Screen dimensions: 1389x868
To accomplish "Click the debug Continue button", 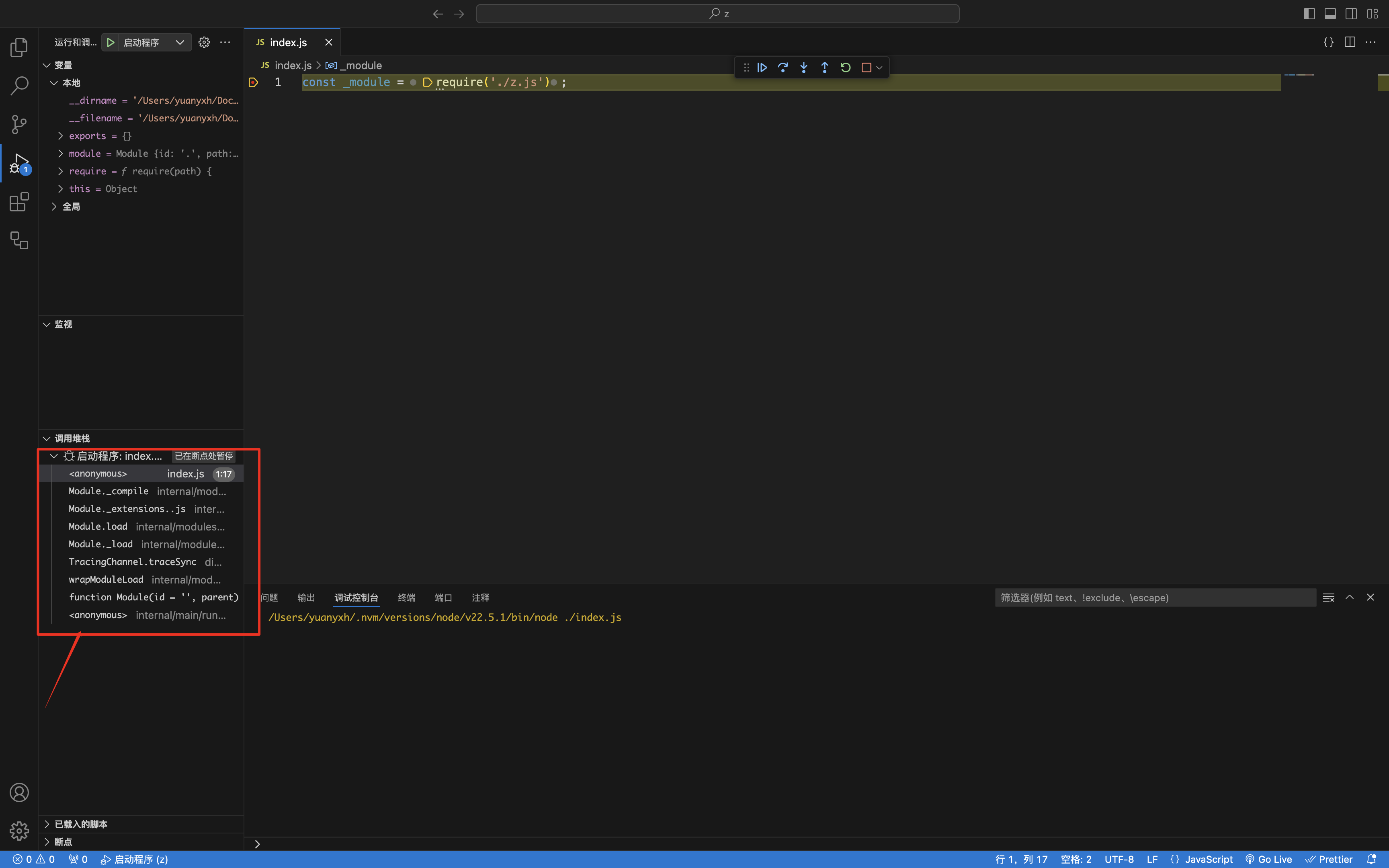I will click(762, 68).
